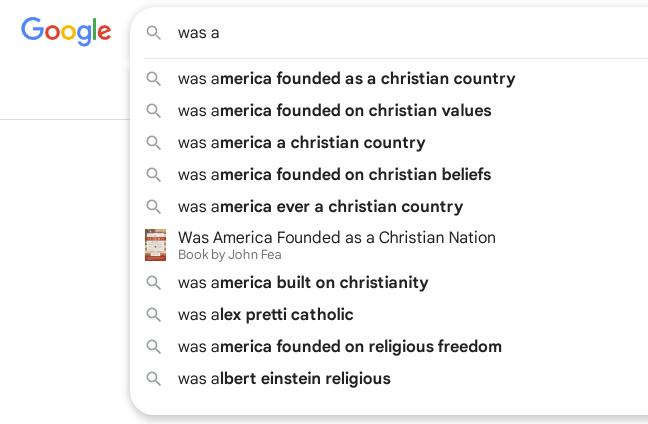Select 'was alex pretti catholic' suggestion

[265, 314]
